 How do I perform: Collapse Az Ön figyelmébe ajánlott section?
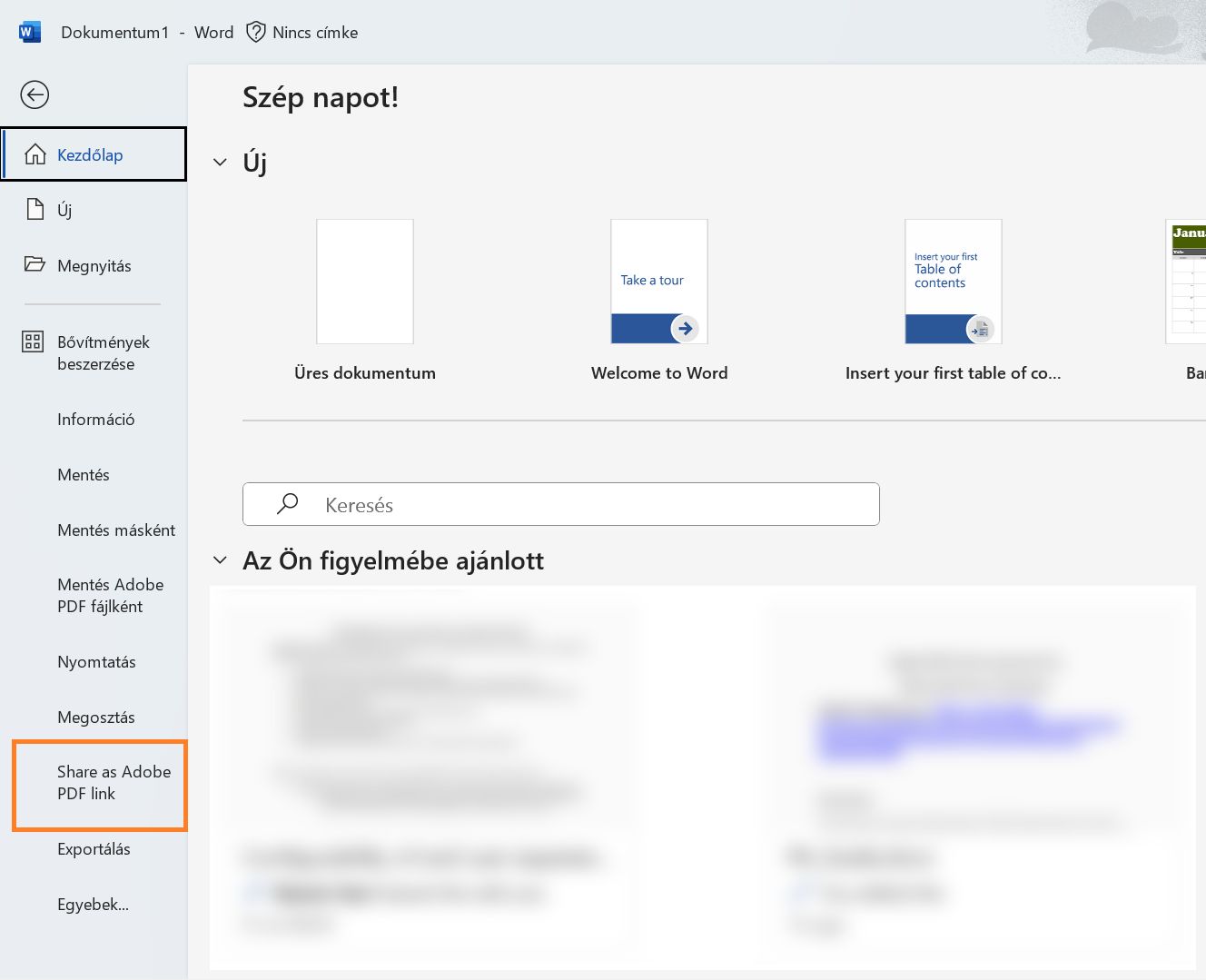pos(220,559)
